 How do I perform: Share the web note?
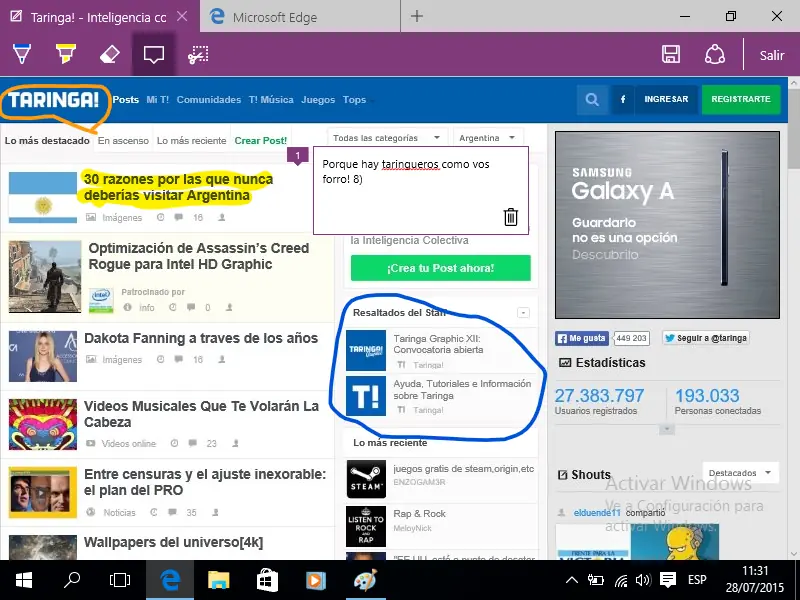[x=715, y=54]
